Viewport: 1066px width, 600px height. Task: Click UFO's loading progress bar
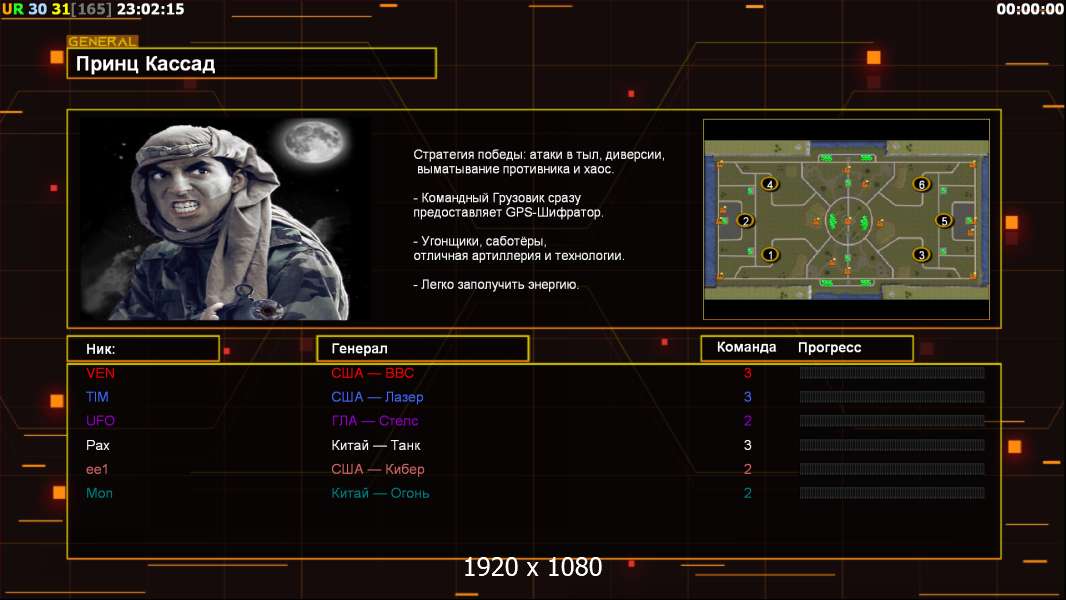[x=892, y=421]
